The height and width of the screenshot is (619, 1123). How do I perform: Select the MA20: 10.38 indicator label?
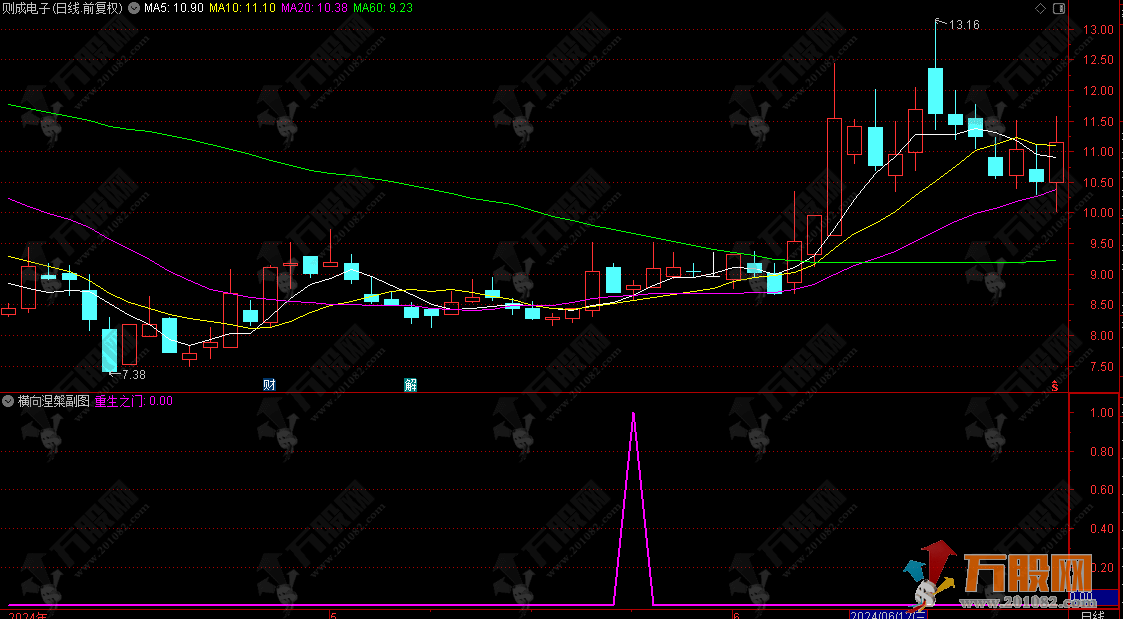tap(315, 9)
